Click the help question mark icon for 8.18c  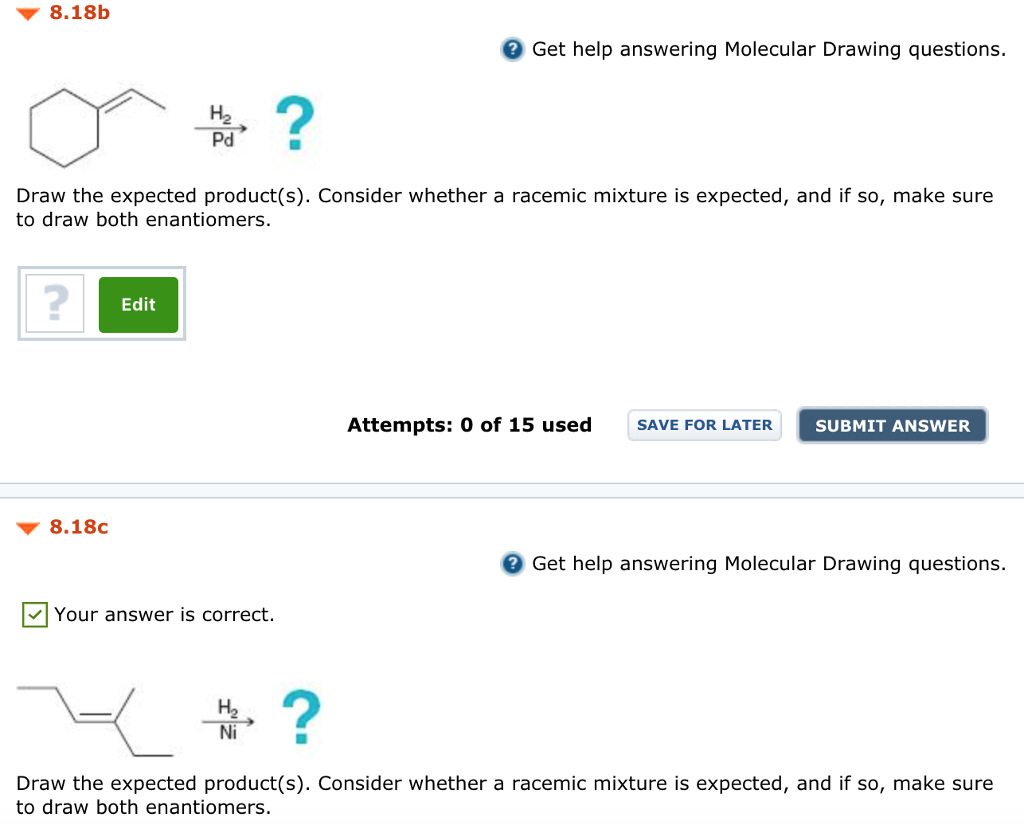tap(512, 563)
